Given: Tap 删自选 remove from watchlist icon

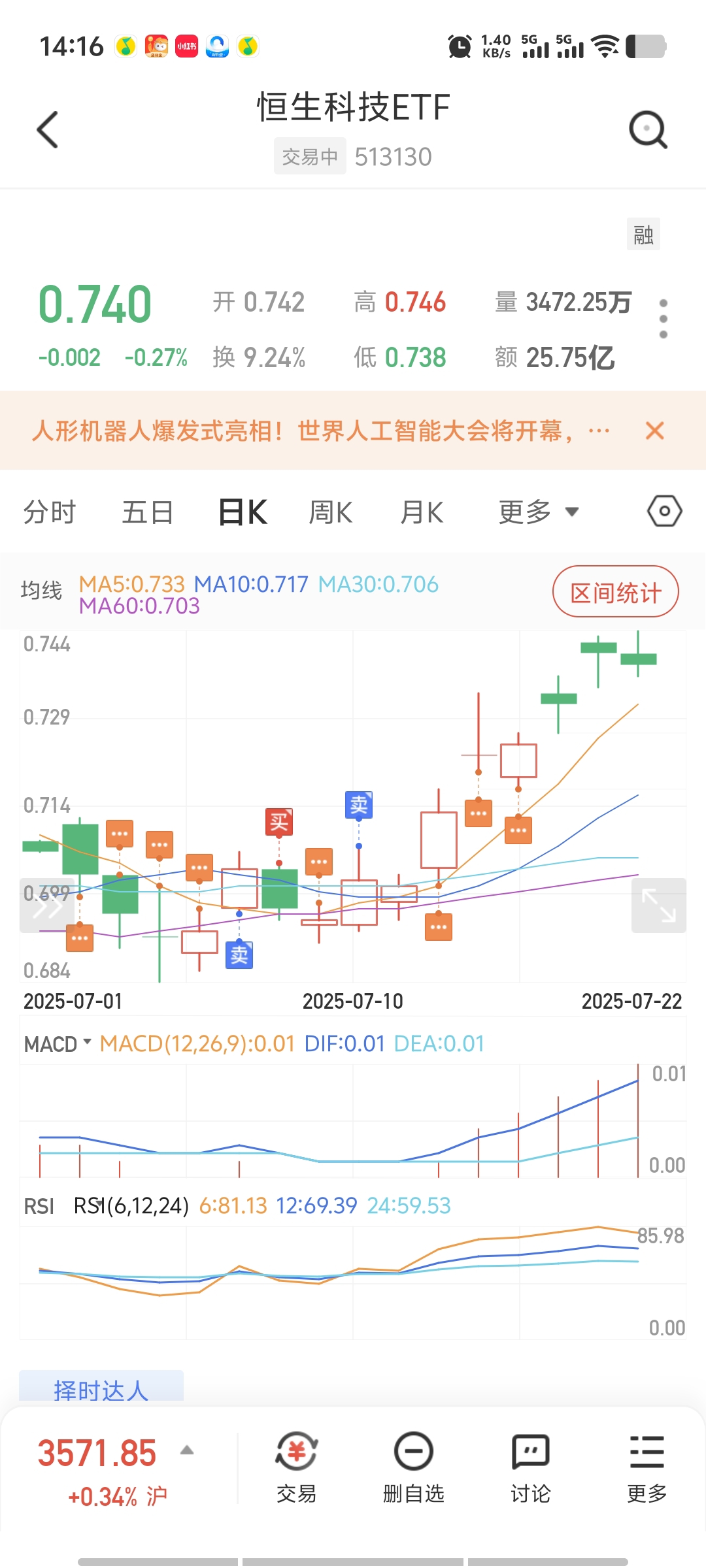Looking at the screenshot, I should pyautogui.click(x=413, y=1467).
